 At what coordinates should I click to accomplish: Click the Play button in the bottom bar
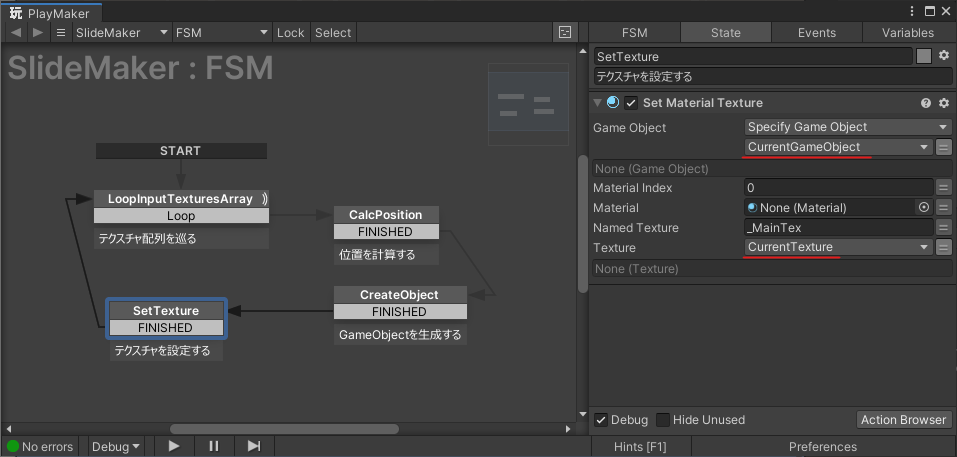pyautogui.click(x=174, y=446)
